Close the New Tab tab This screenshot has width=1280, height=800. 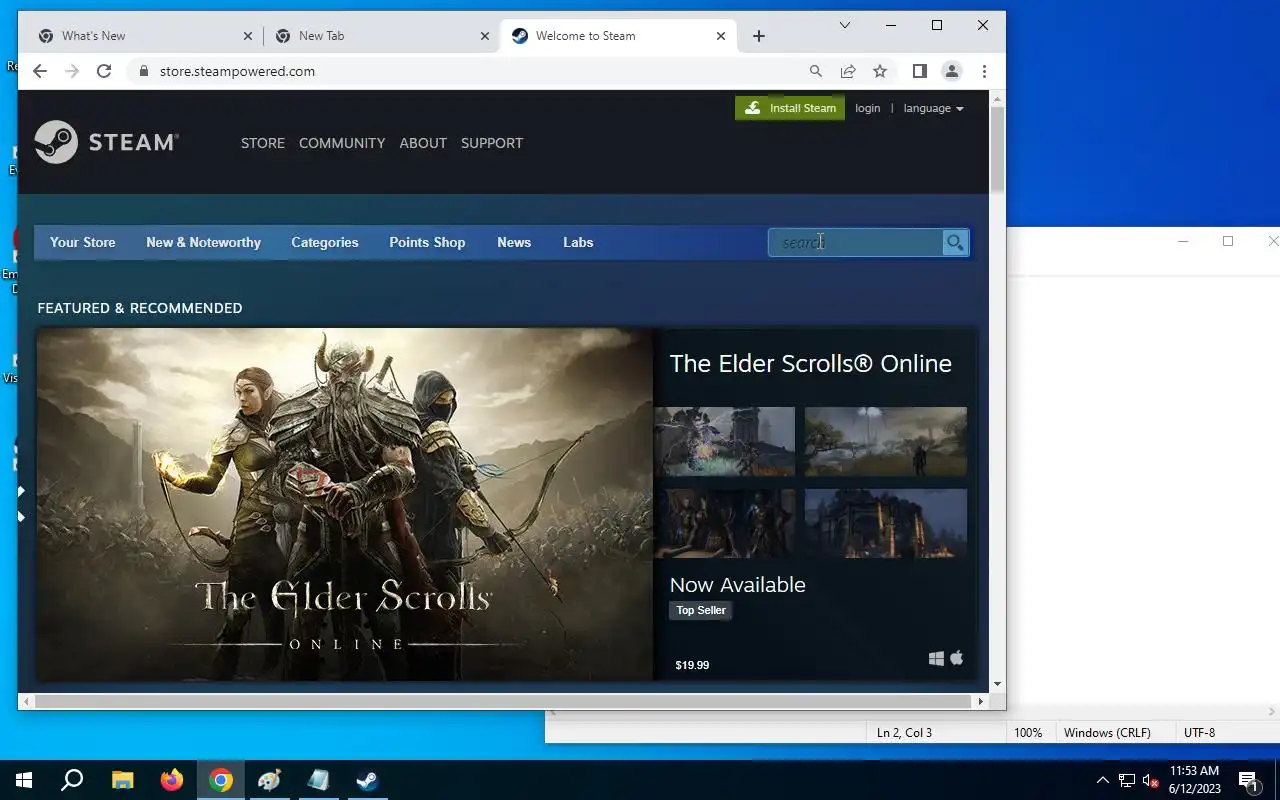click(x=485, y=36)
